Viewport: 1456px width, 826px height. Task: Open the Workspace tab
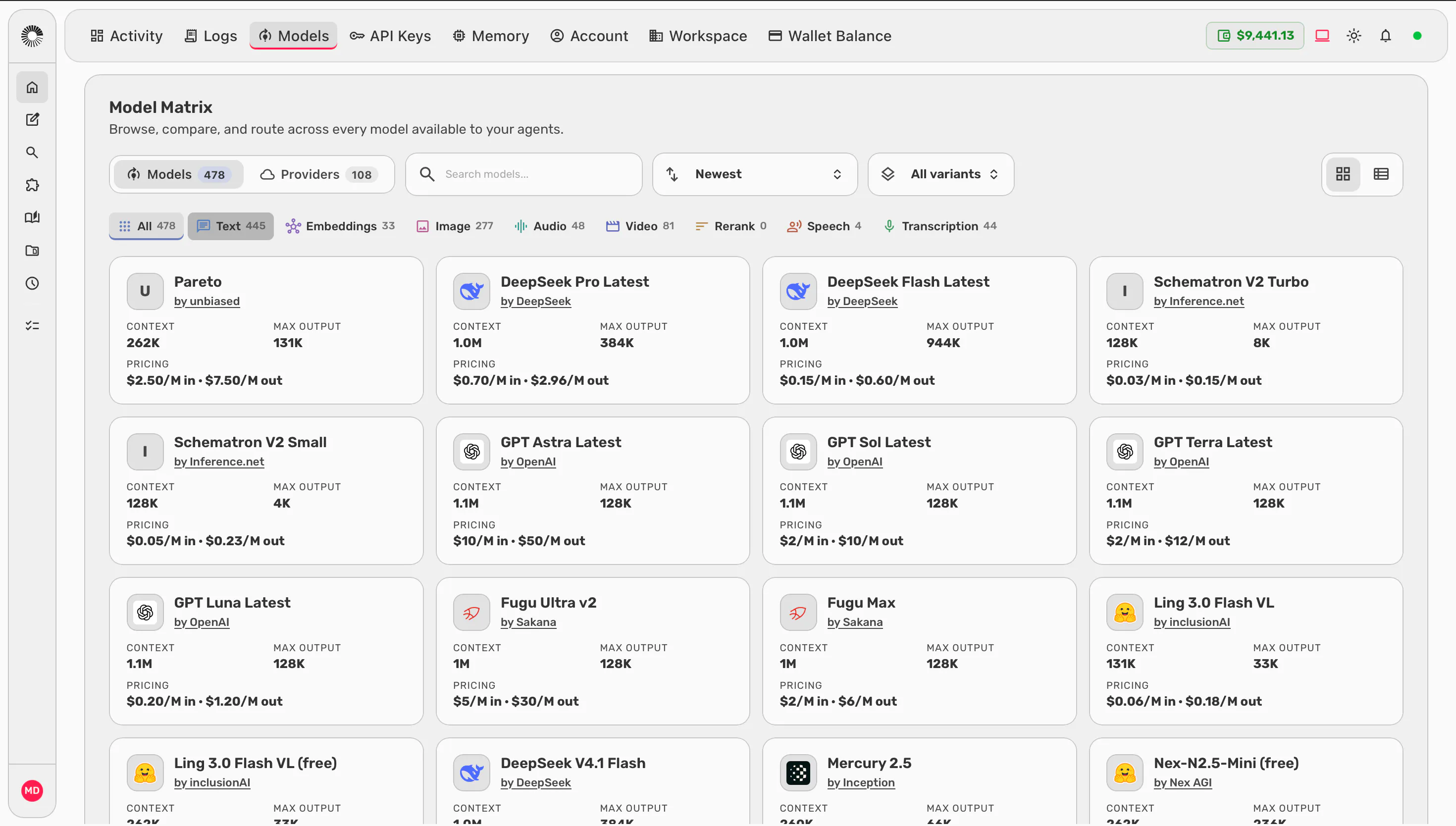point(698,36)
